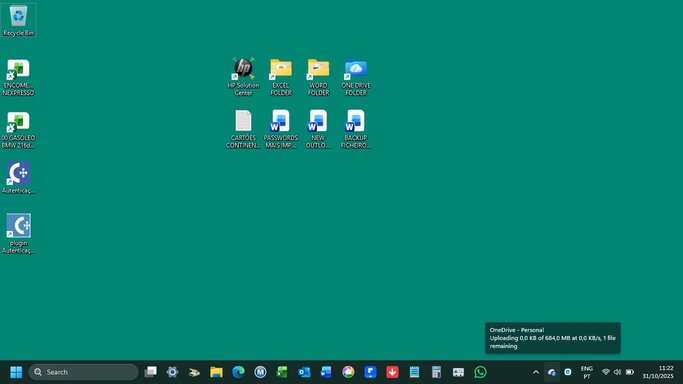
Task: Open the blue square app on the taskbar
Action: [x=370, y=372]
